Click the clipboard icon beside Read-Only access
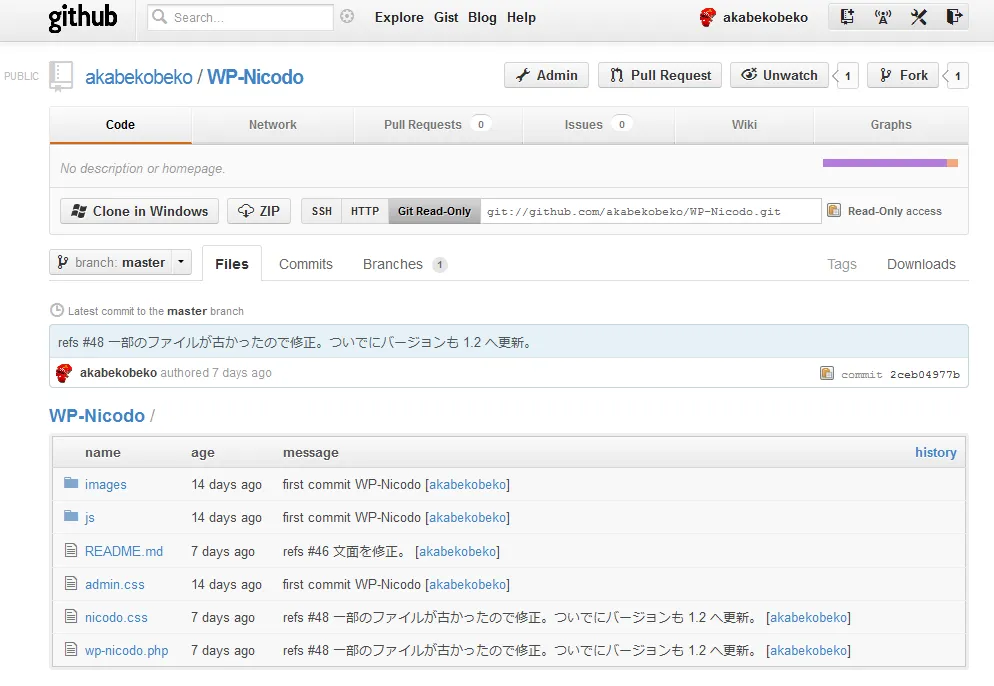Screen dimensions: 994x686 [x=833, y=211]
